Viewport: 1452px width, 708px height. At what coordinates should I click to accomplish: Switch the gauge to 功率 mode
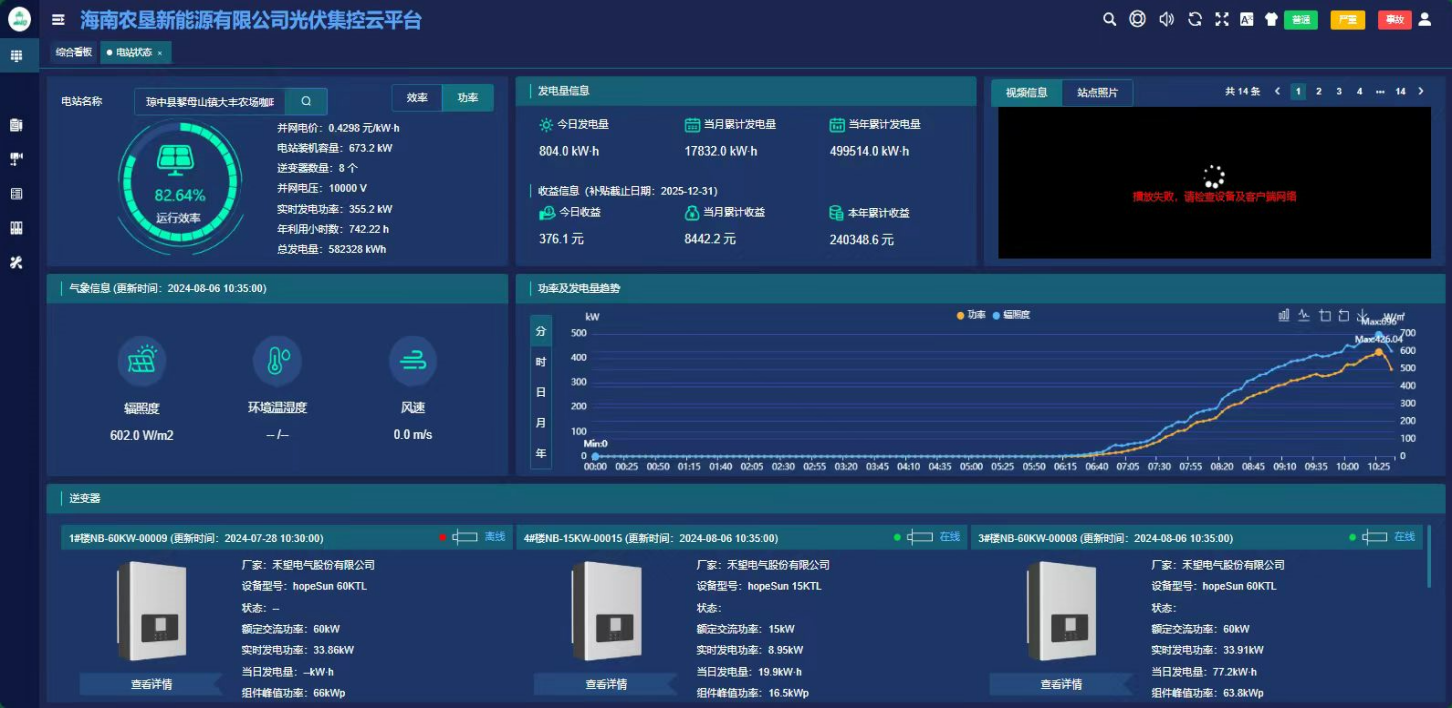(x=468, y=98)
